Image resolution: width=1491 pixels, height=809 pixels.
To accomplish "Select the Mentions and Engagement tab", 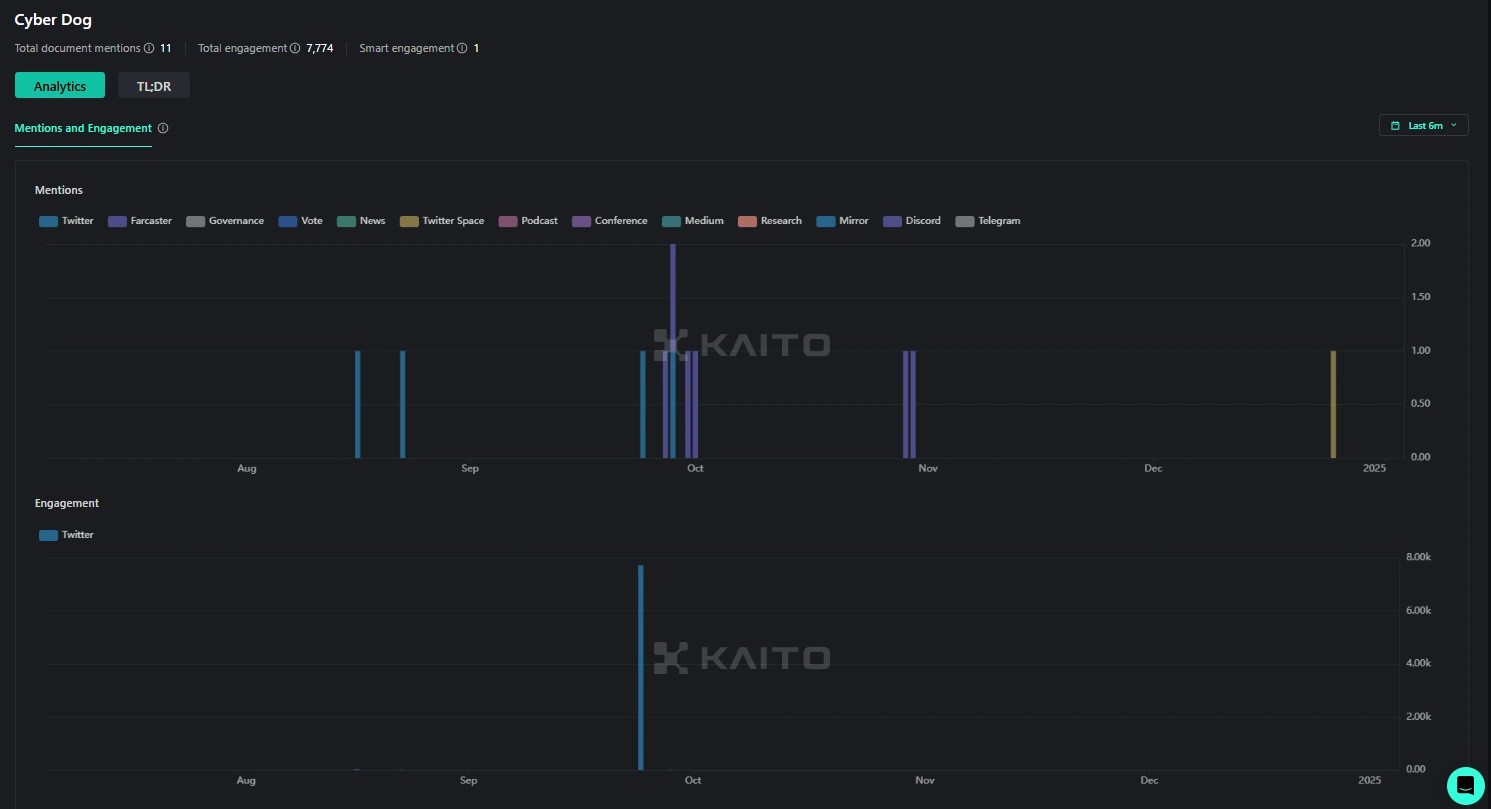I will pyautogui.click(x=83, y=128).
